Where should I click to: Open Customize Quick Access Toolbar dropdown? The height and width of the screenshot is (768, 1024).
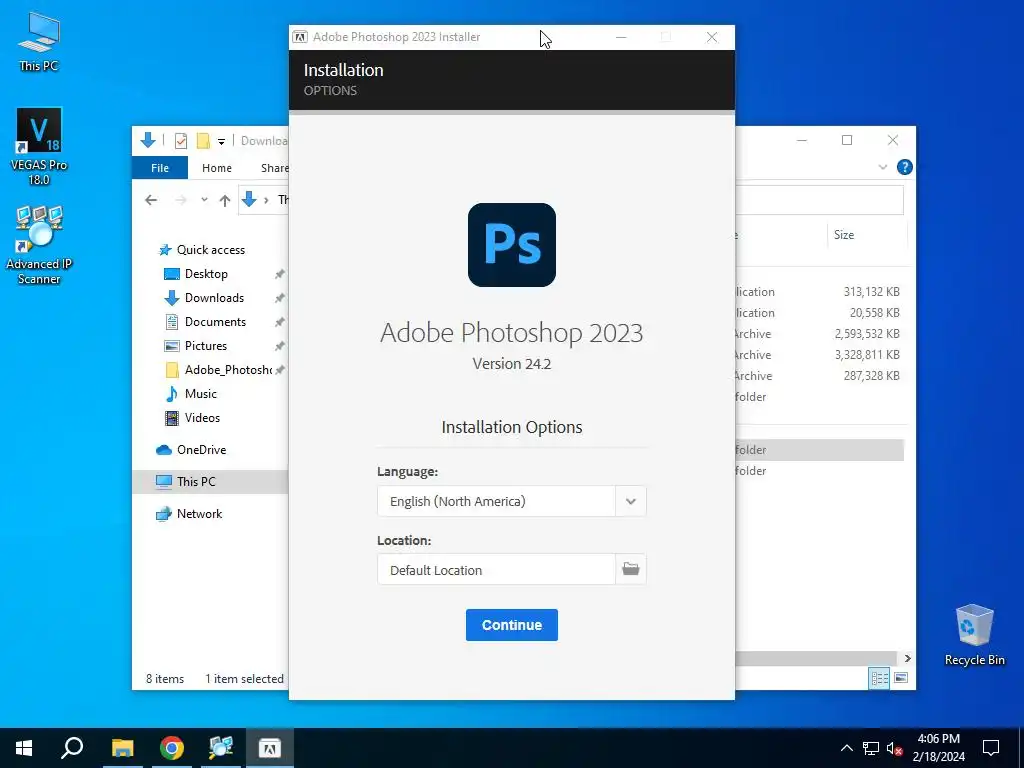point(221,141)
